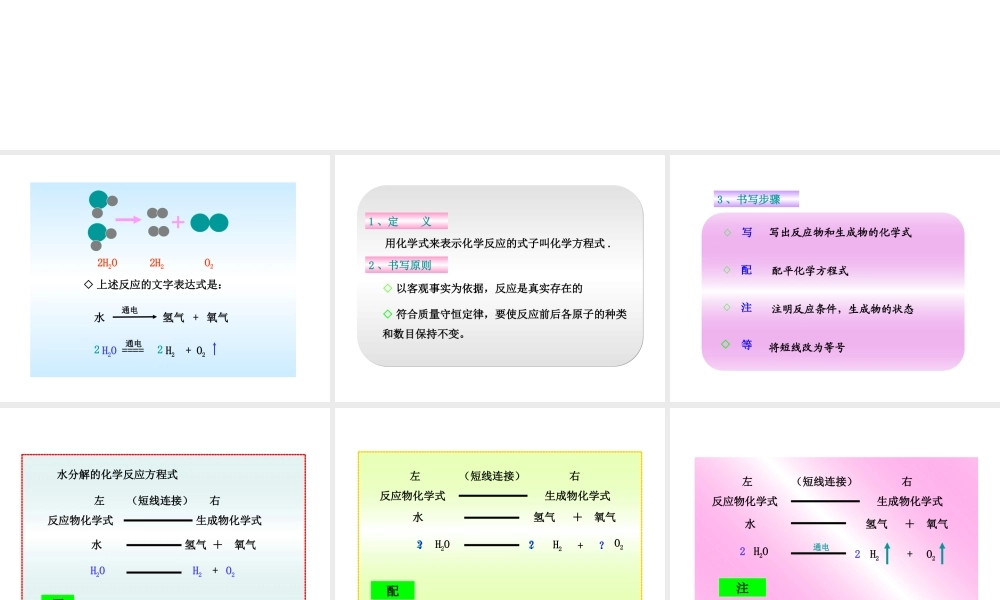The image size is (1000, 600).
Task: Click the upward arrow beside O₂ in the equation
Action: click(x=214, y=349)
